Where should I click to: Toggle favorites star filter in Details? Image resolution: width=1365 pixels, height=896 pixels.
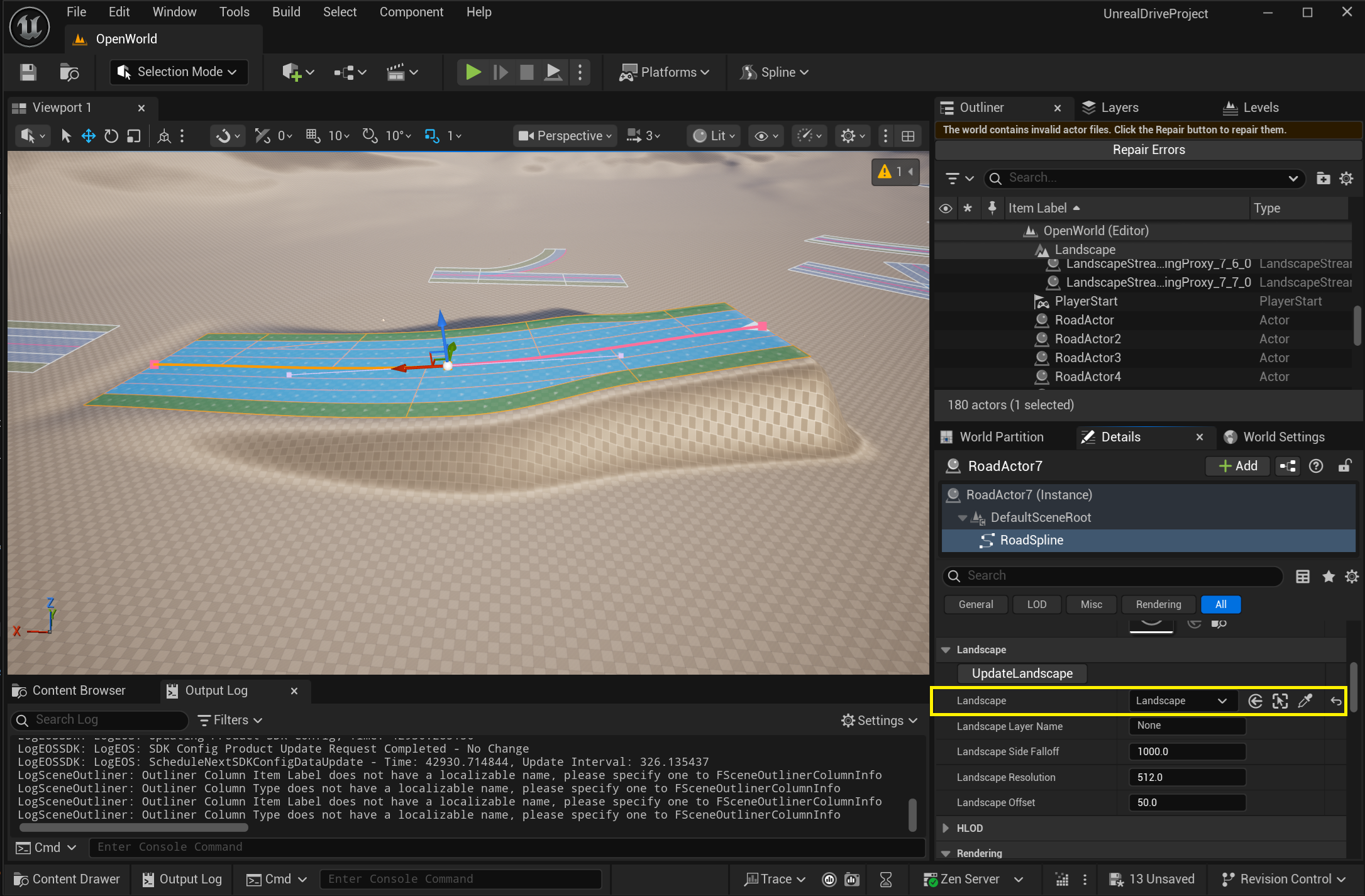1328,577
